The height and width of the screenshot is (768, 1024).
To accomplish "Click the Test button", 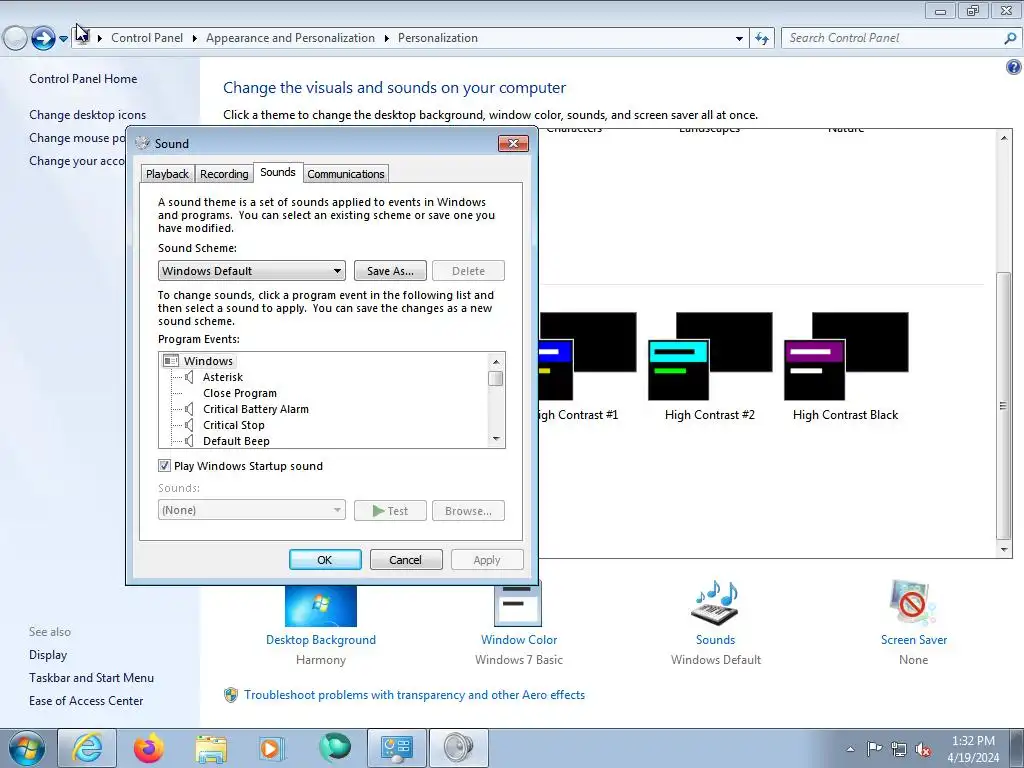I will (x=390, y=511).
